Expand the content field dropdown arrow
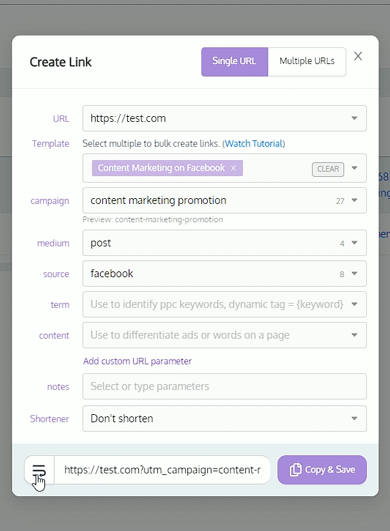Screen dimensions: 390x531 354,335
